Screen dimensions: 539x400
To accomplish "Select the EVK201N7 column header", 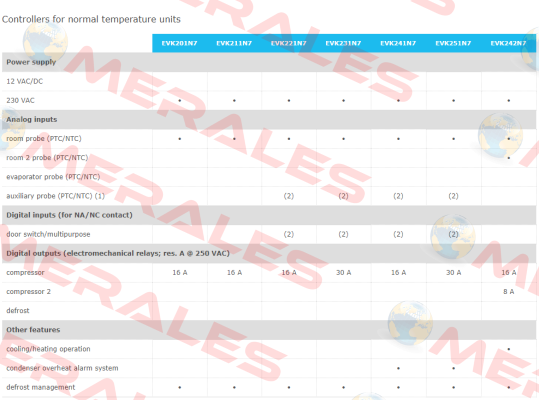I will click(179, 43).
